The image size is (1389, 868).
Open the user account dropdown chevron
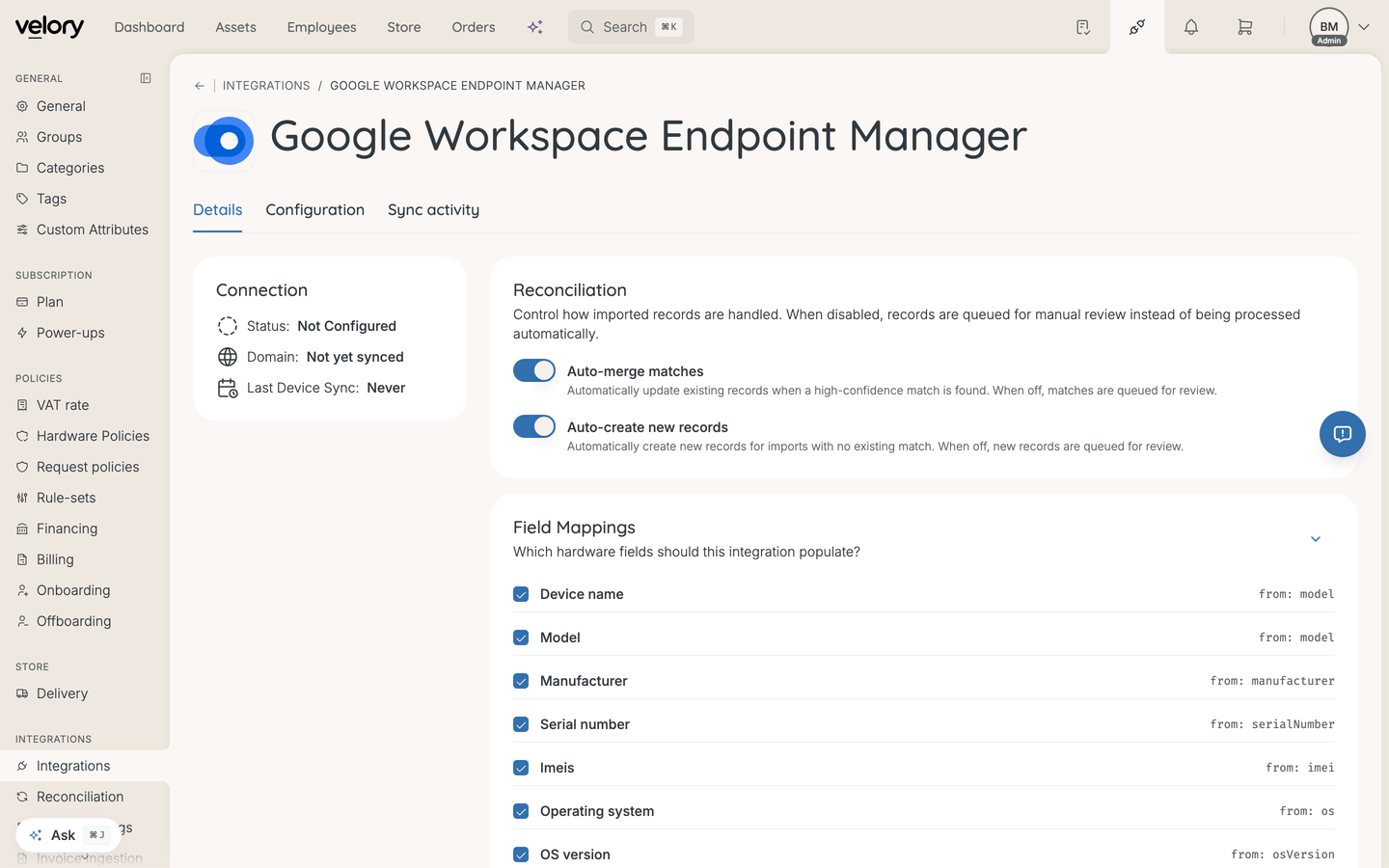[x=1364, y=27]
